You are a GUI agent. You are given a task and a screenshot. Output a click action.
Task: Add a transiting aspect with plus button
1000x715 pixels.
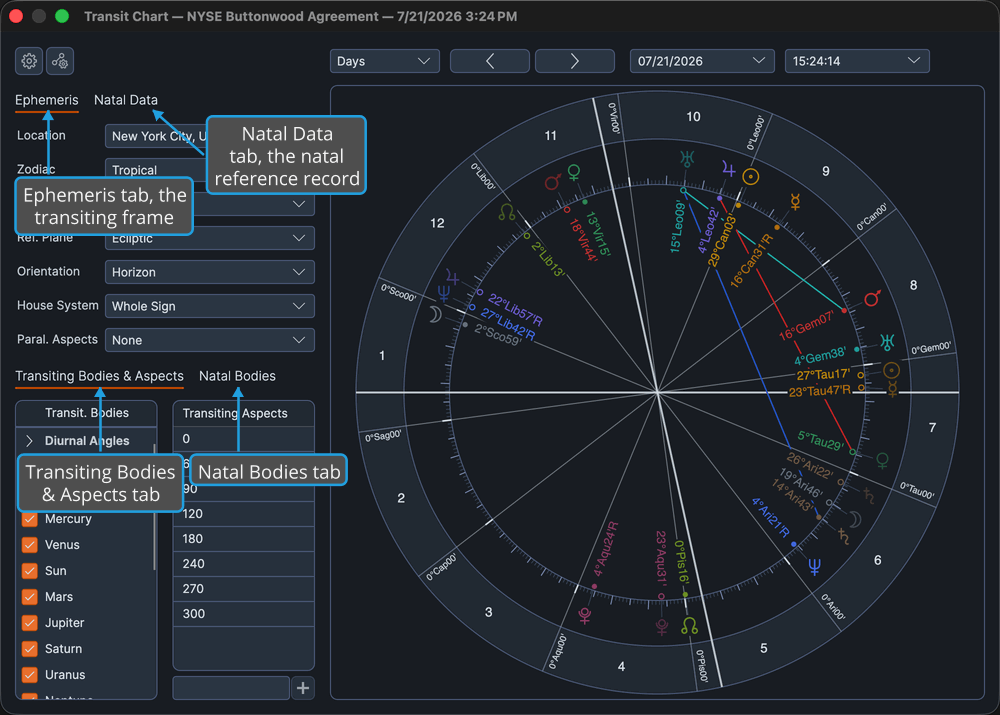(303, 688)
